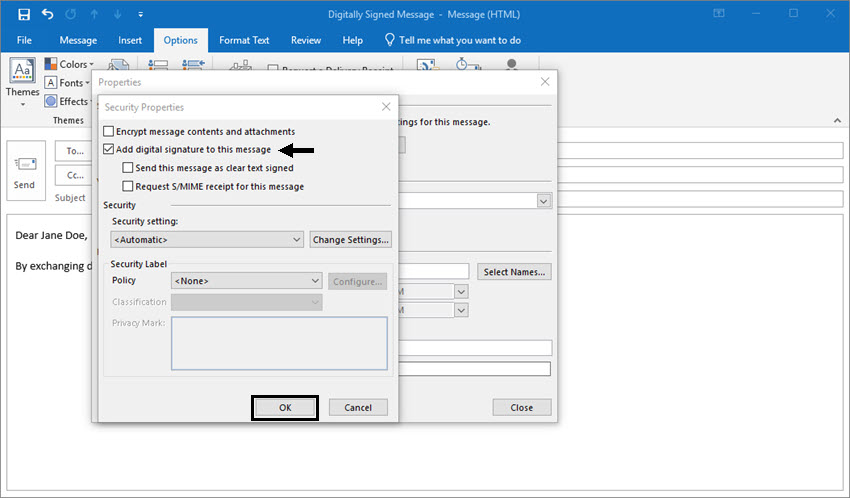The height and width of the screenshot is (498, 850).
Task: Switch to the Format Text tab
Action: (244, 40)
